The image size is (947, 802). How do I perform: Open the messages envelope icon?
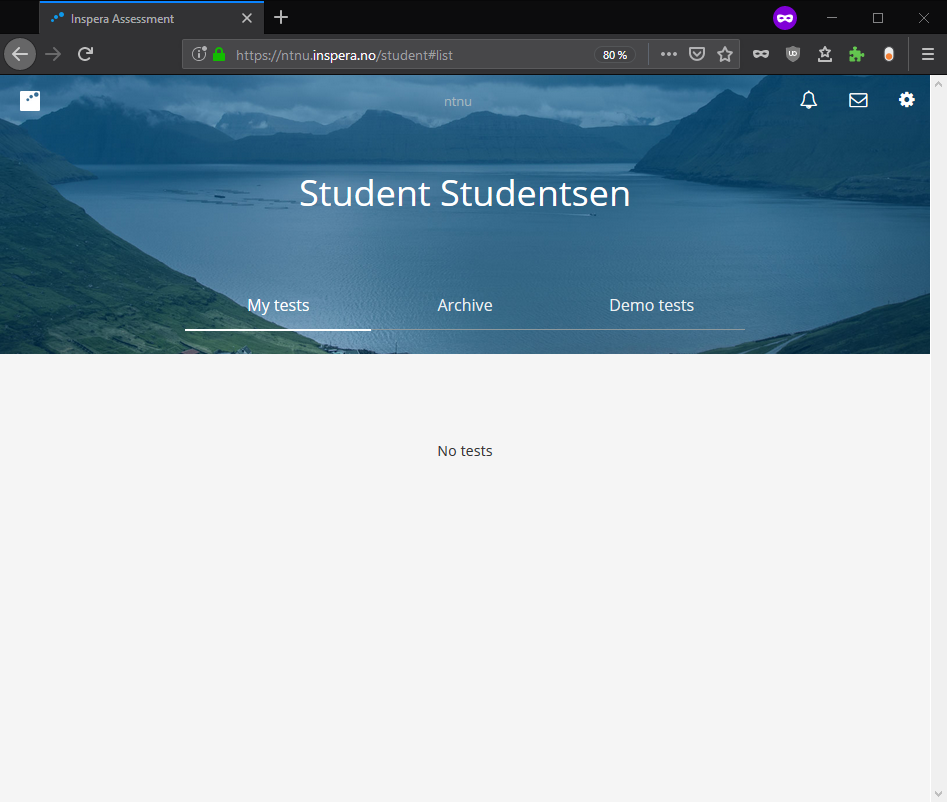click(x=858, y=100)
